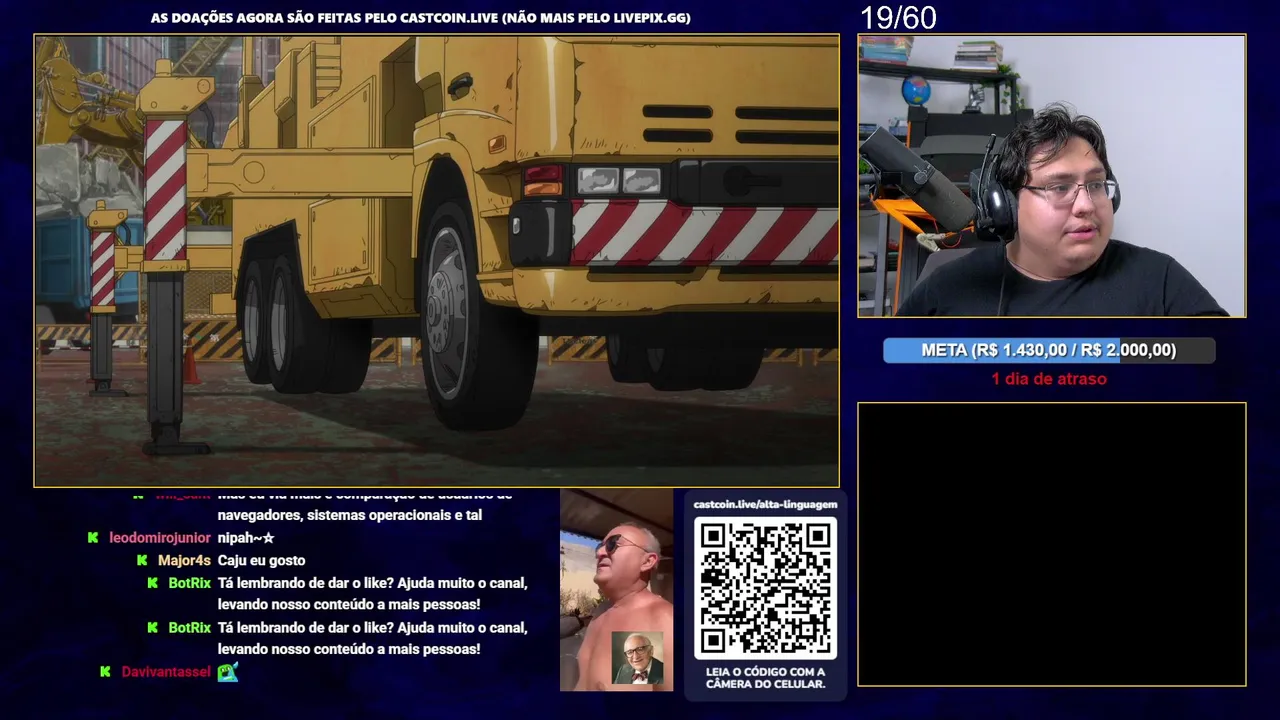Click username Major4s in chat

184,561
